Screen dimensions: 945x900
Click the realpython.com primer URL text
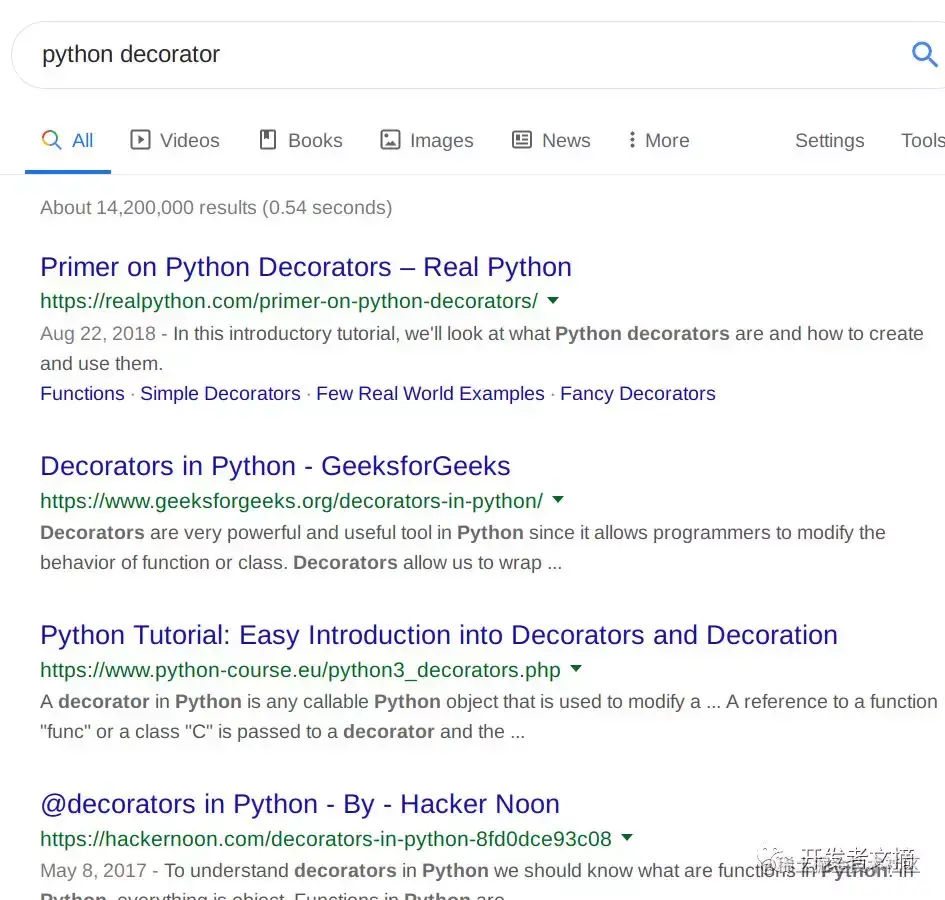289,301
